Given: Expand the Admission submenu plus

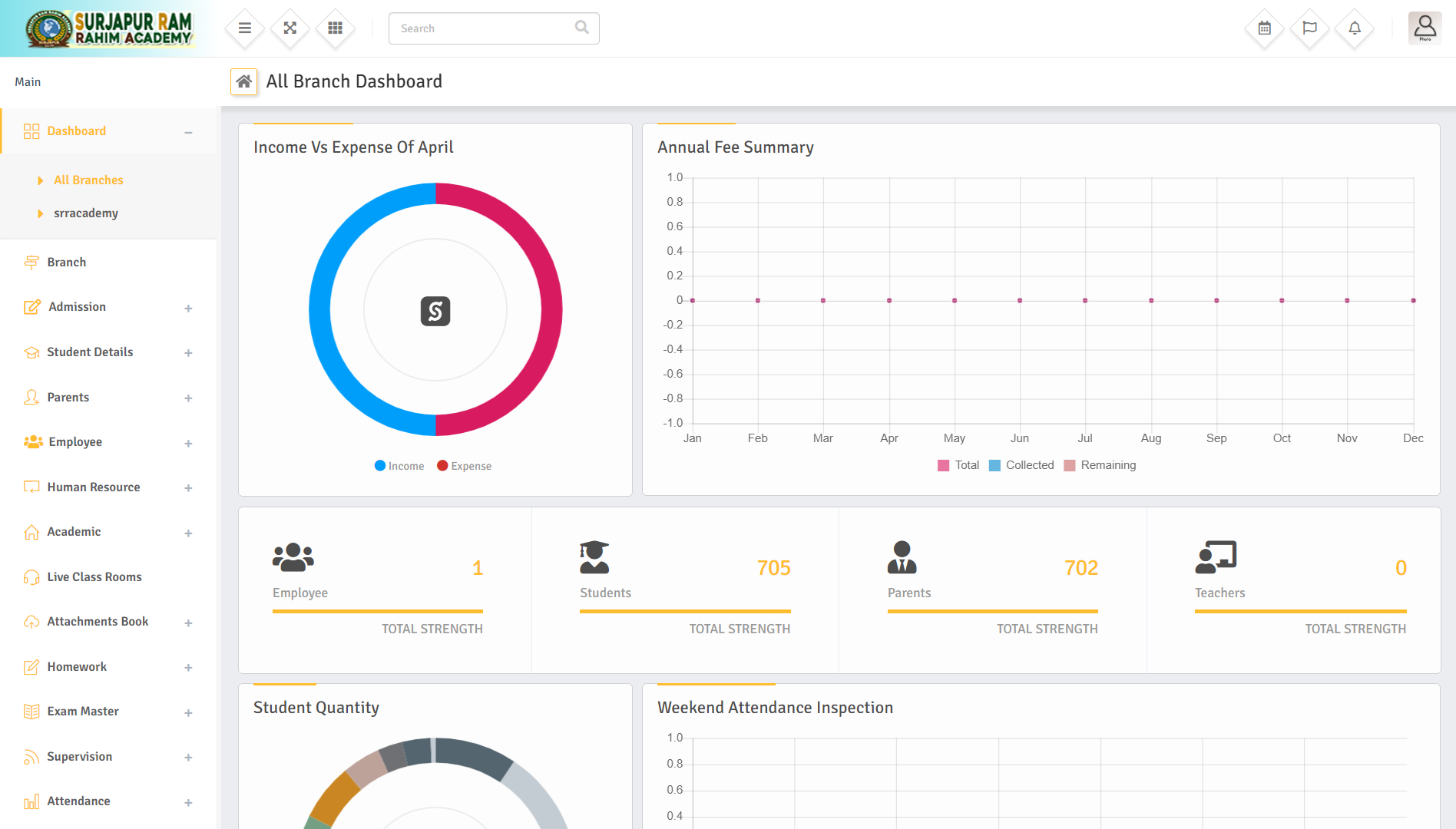Looking at the screenshot, I should 188,309.
